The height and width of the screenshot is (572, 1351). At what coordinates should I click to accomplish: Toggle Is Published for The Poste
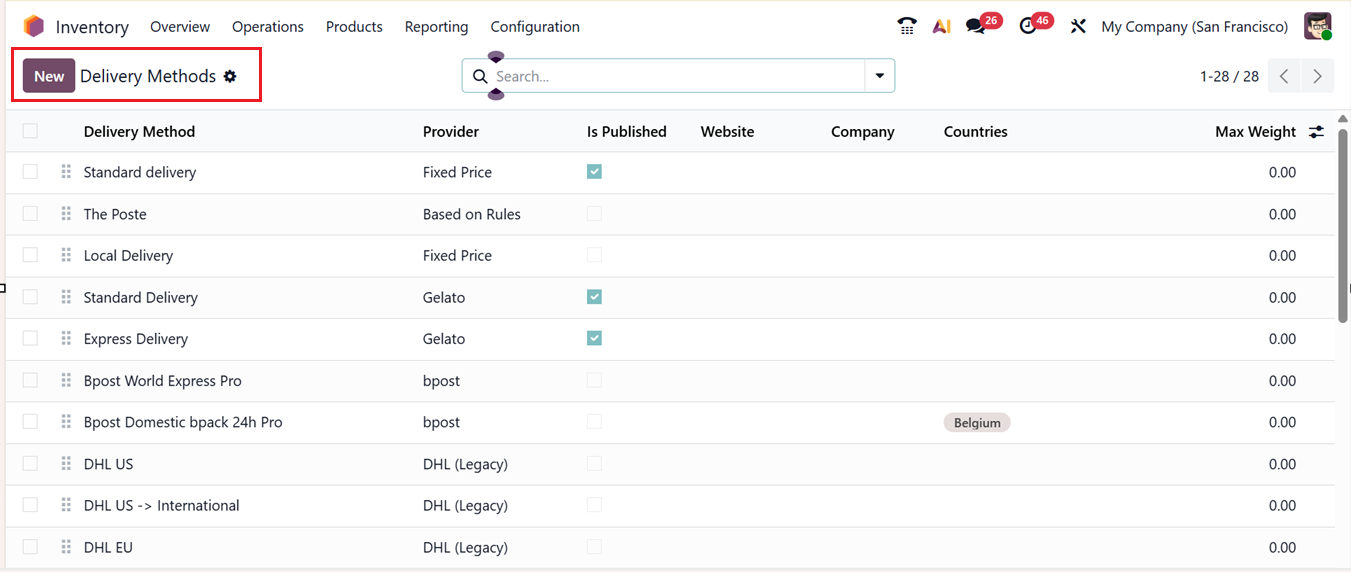coord(594,214)
